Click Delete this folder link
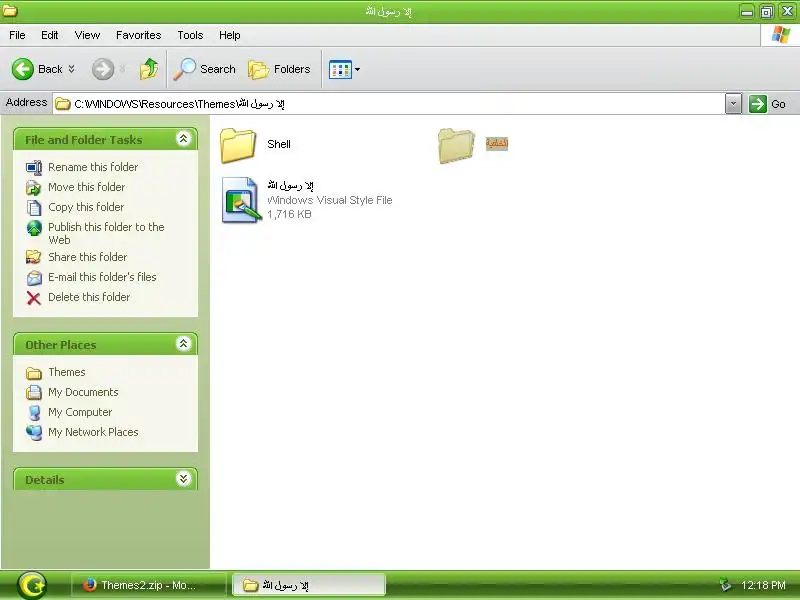The image size is (800, 600). click(x=89, y=297)
